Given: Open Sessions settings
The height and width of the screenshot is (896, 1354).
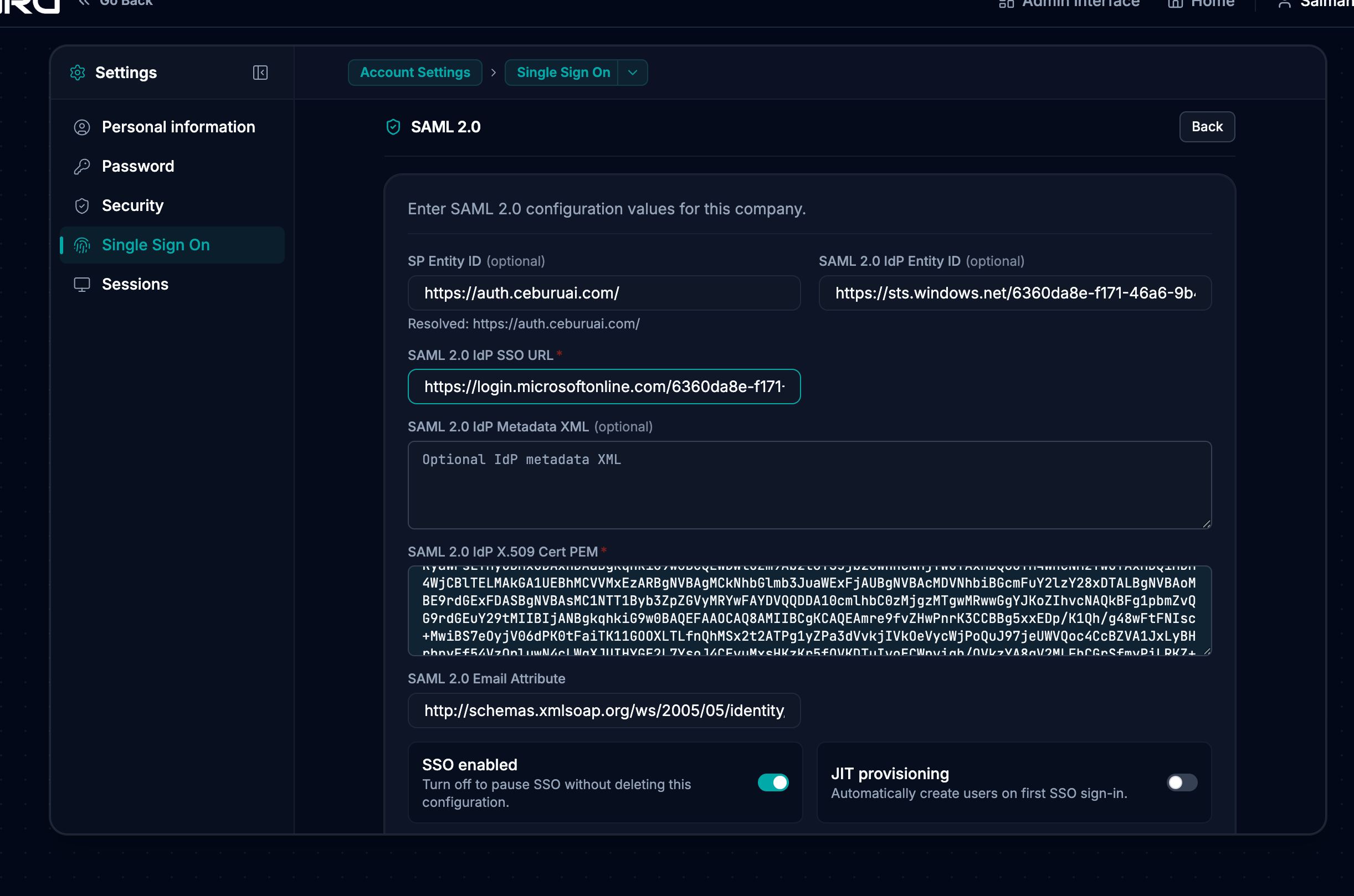Looking at the screenshot, I should click(x=172, y=285).
